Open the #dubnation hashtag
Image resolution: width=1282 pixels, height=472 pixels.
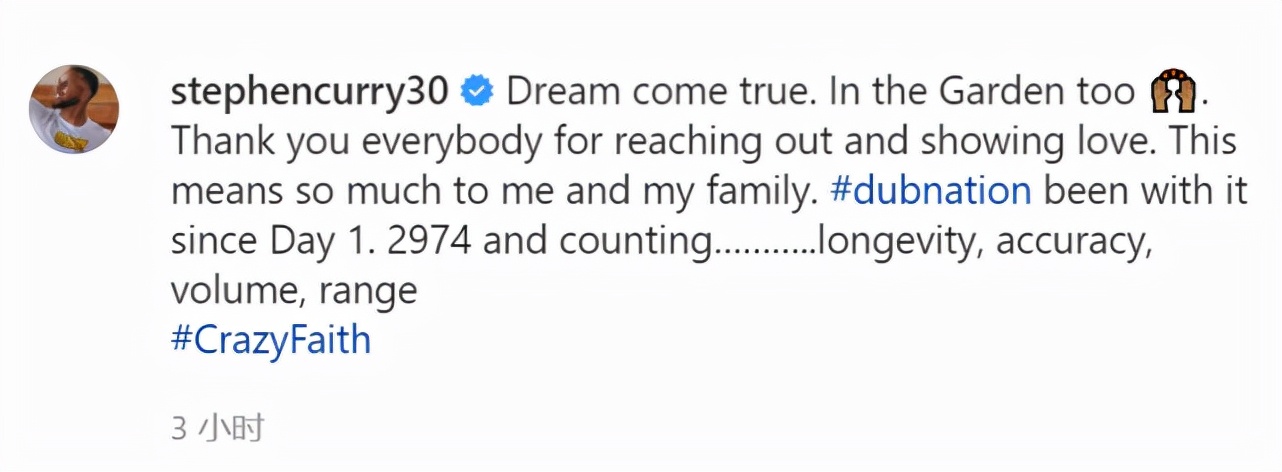point(930,191)
